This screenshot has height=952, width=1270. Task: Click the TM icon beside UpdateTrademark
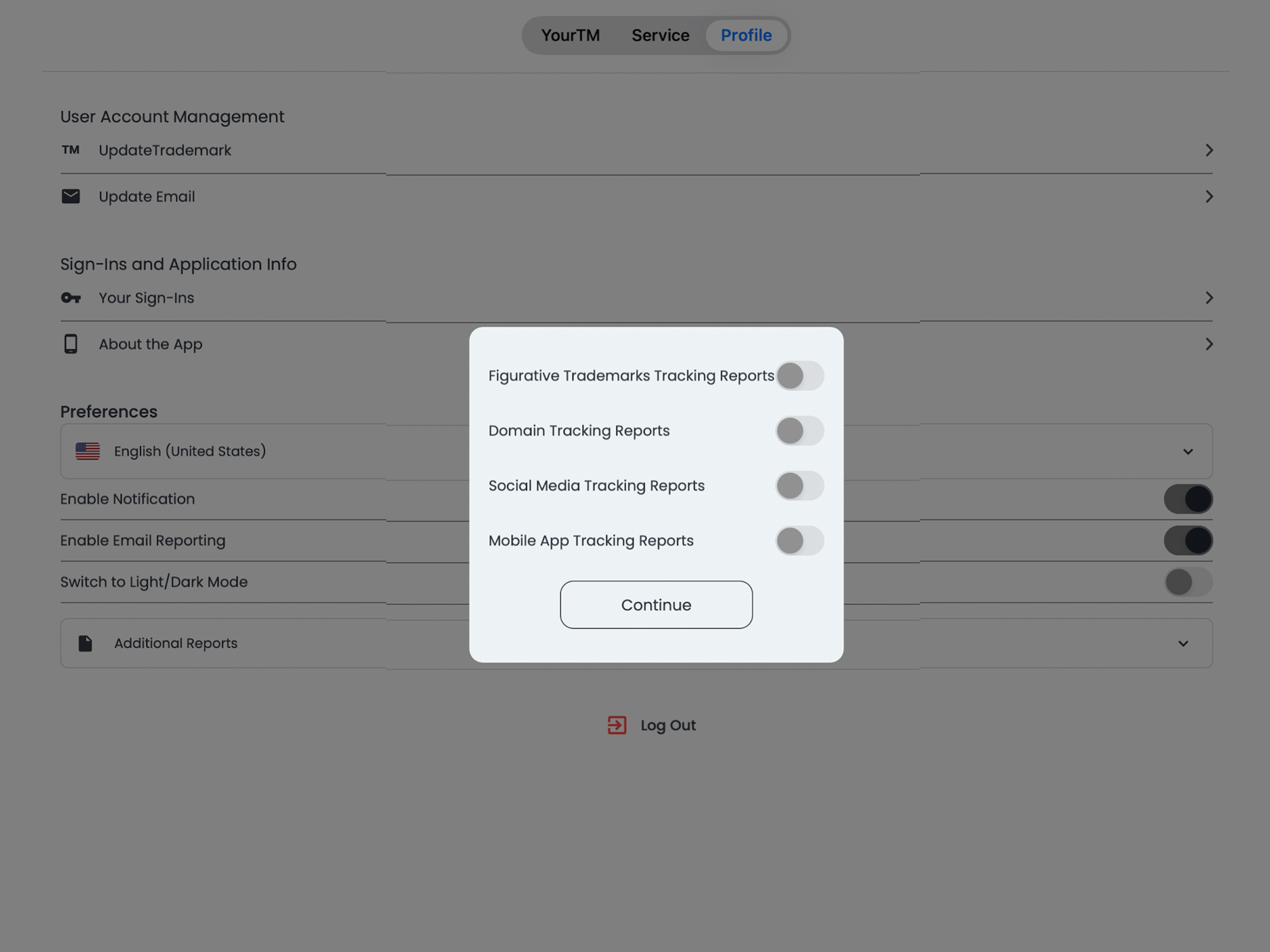click(71, 150)
